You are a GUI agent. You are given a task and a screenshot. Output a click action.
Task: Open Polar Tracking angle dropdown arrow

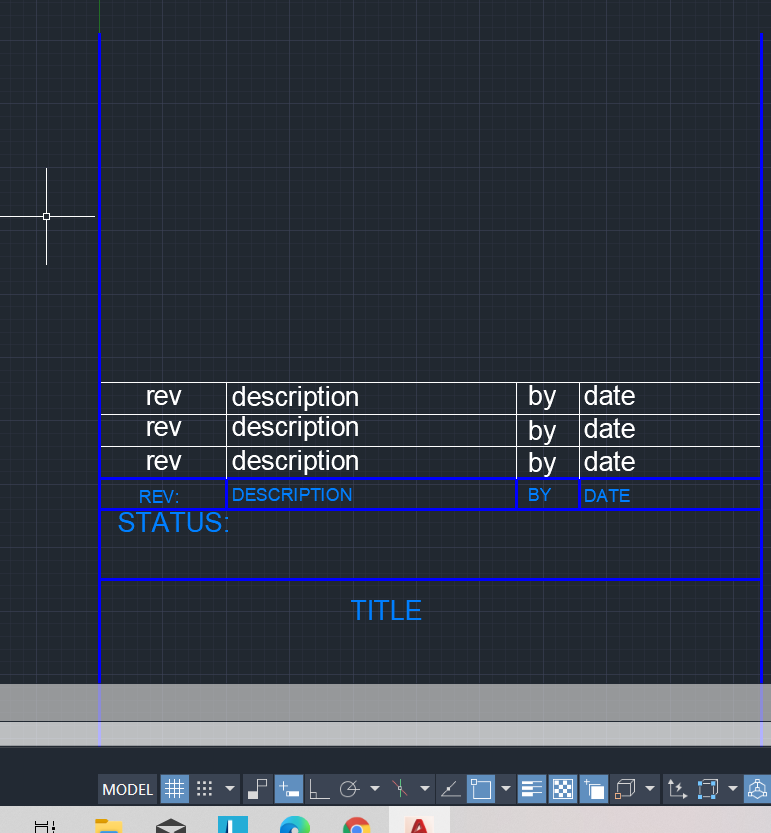375,788
